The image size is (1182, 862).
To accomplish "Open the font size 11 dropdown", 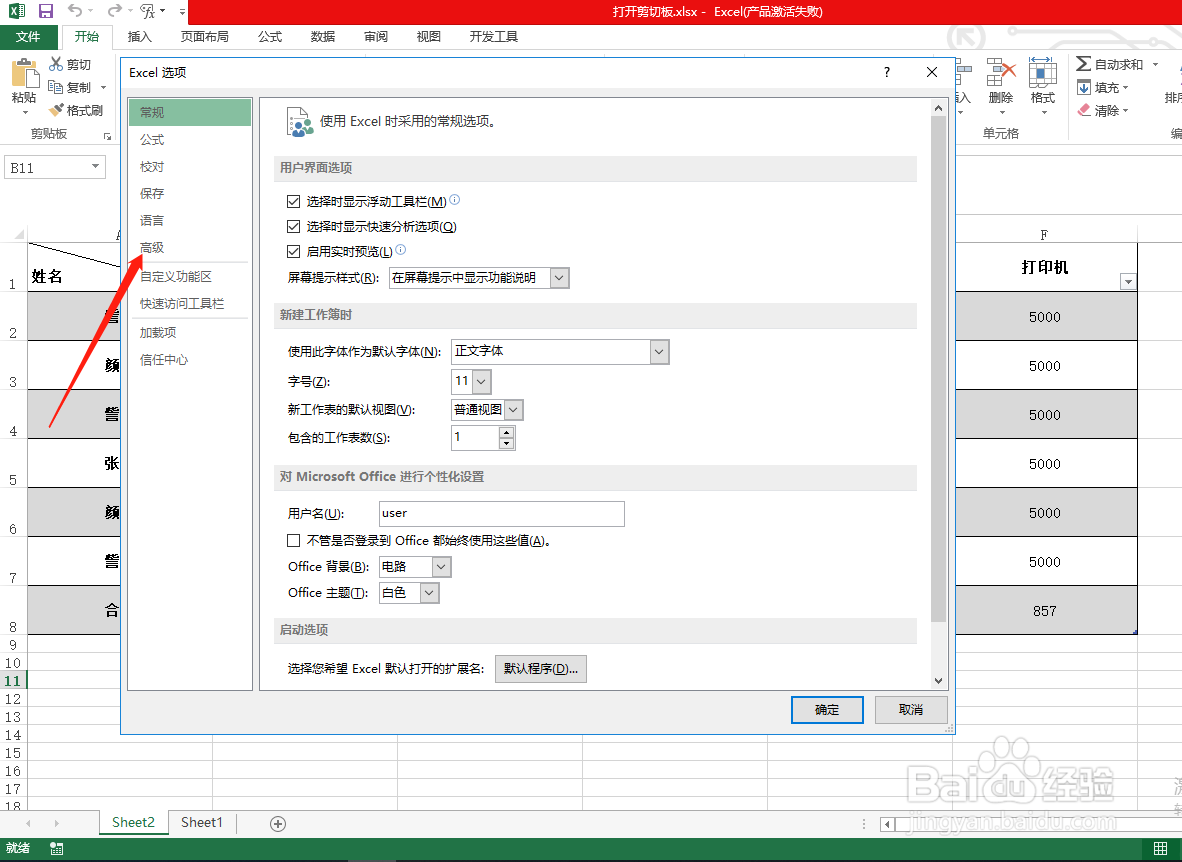I will (482, 381).
